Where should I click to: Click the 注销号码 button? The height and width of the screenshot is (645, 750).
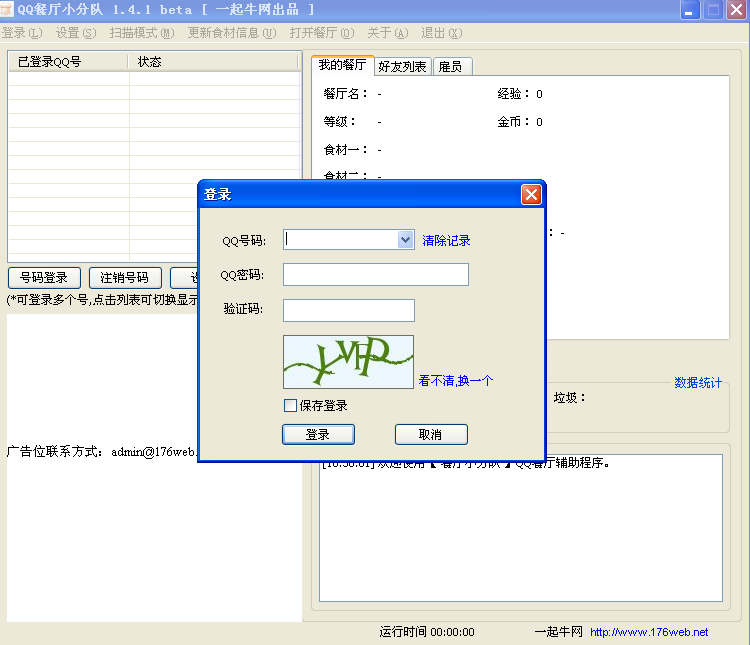pos(125,278)
